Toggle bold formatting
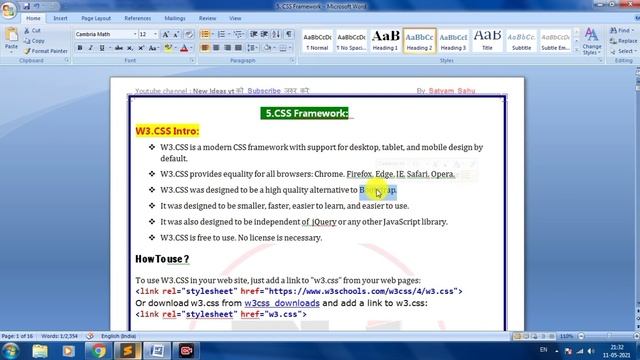The width and height of the screenshot is (640, 360). pyautogui.click(x=80, y=48)
